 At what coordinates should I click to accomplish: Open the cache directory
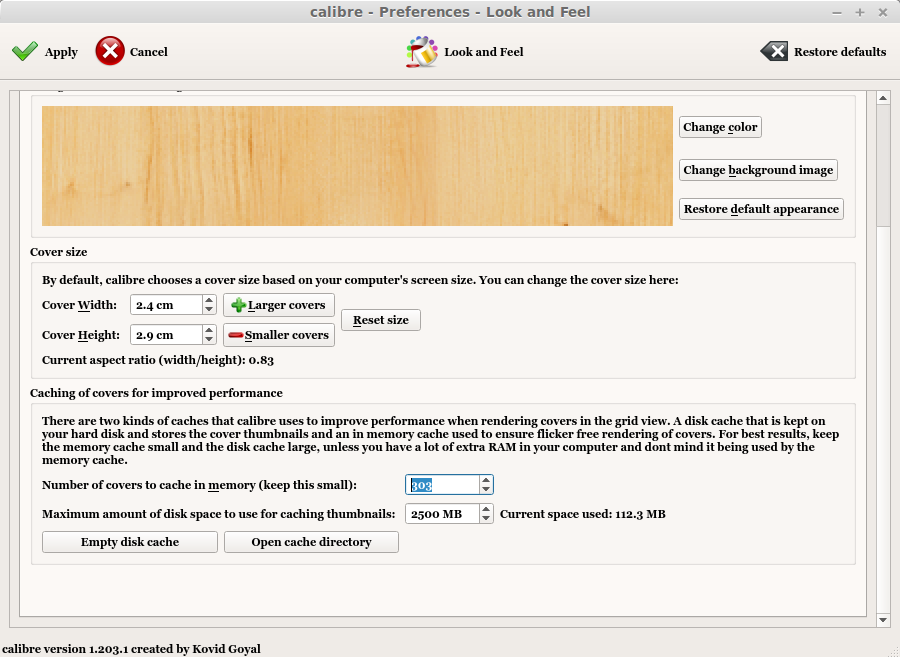point(311,542)
